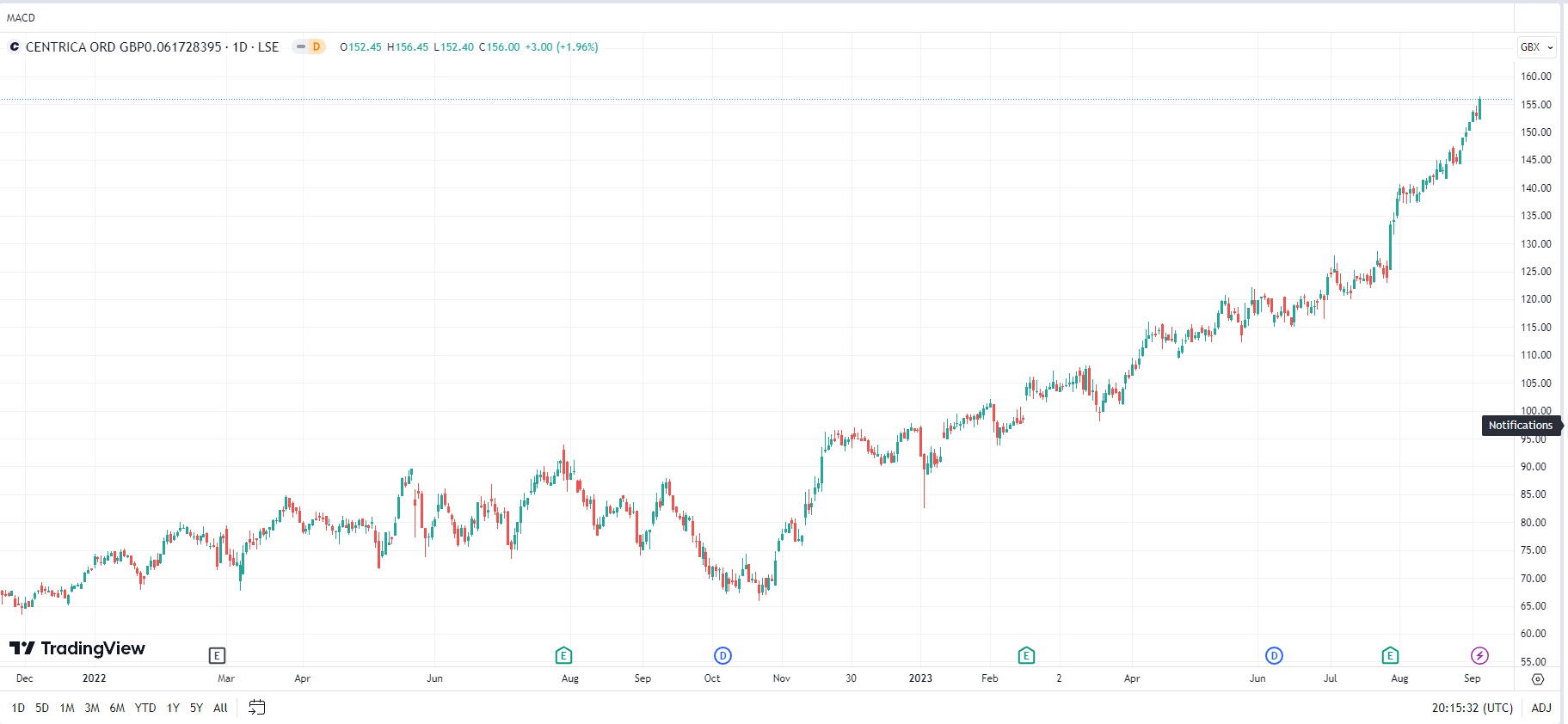Toggle the grey market status indicator pill

(300, 47)
